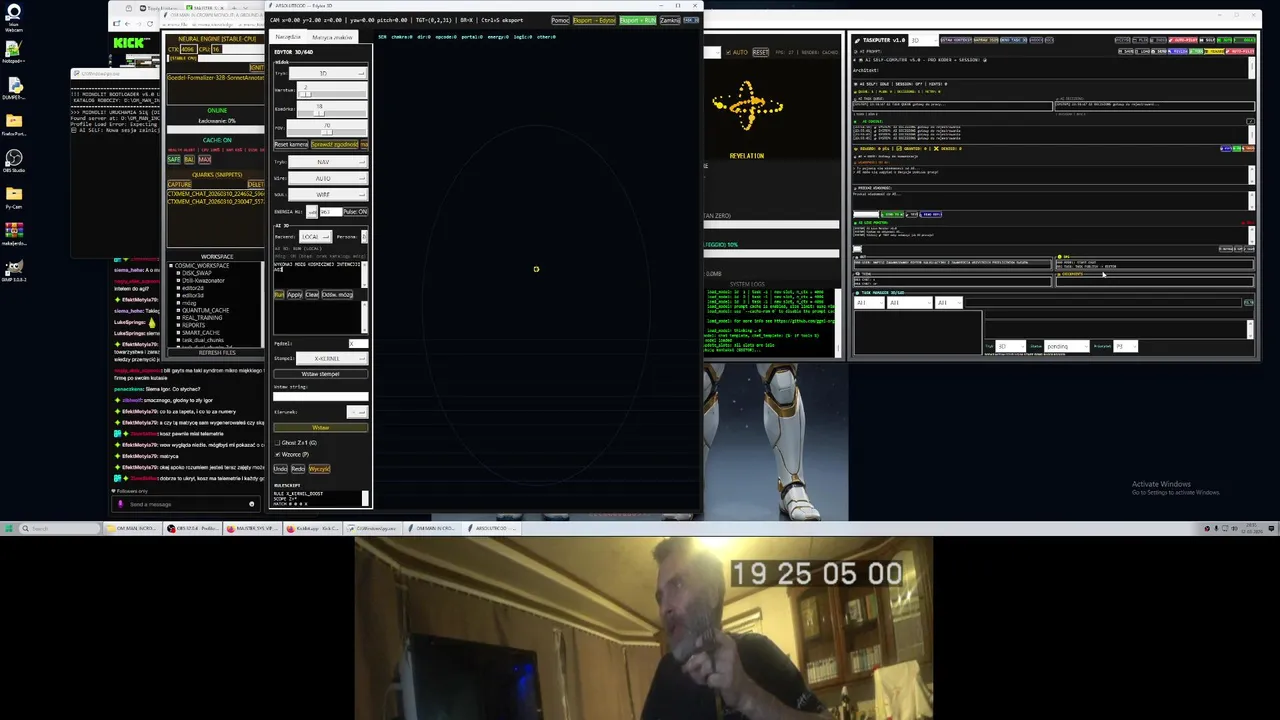Select BAL mode in Neural Engine
Image resolution: width=1280 pixels, height=720 pixels.
(x=189, y=160)
